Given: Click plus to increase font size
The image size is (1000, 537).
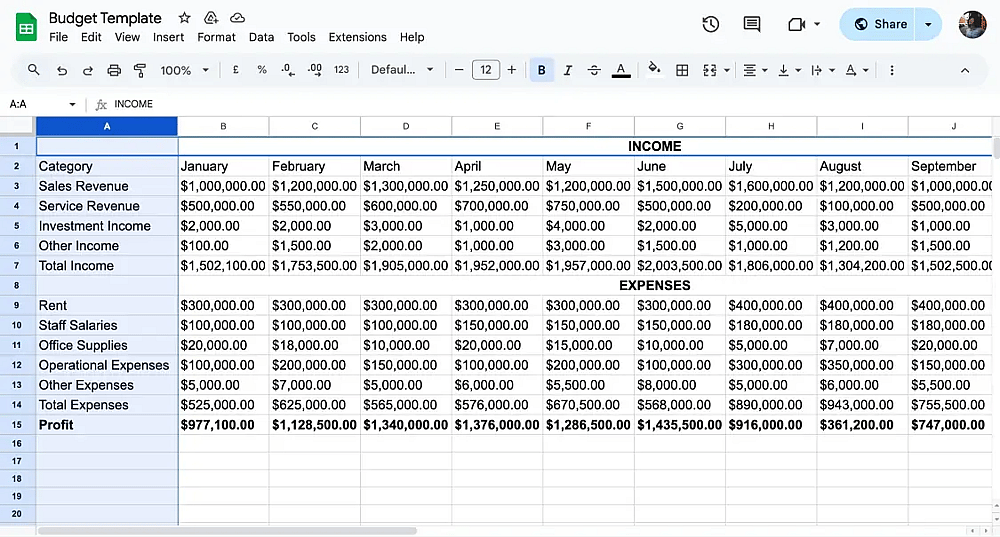Looking at the screenshot, I should tap(511, 70).
